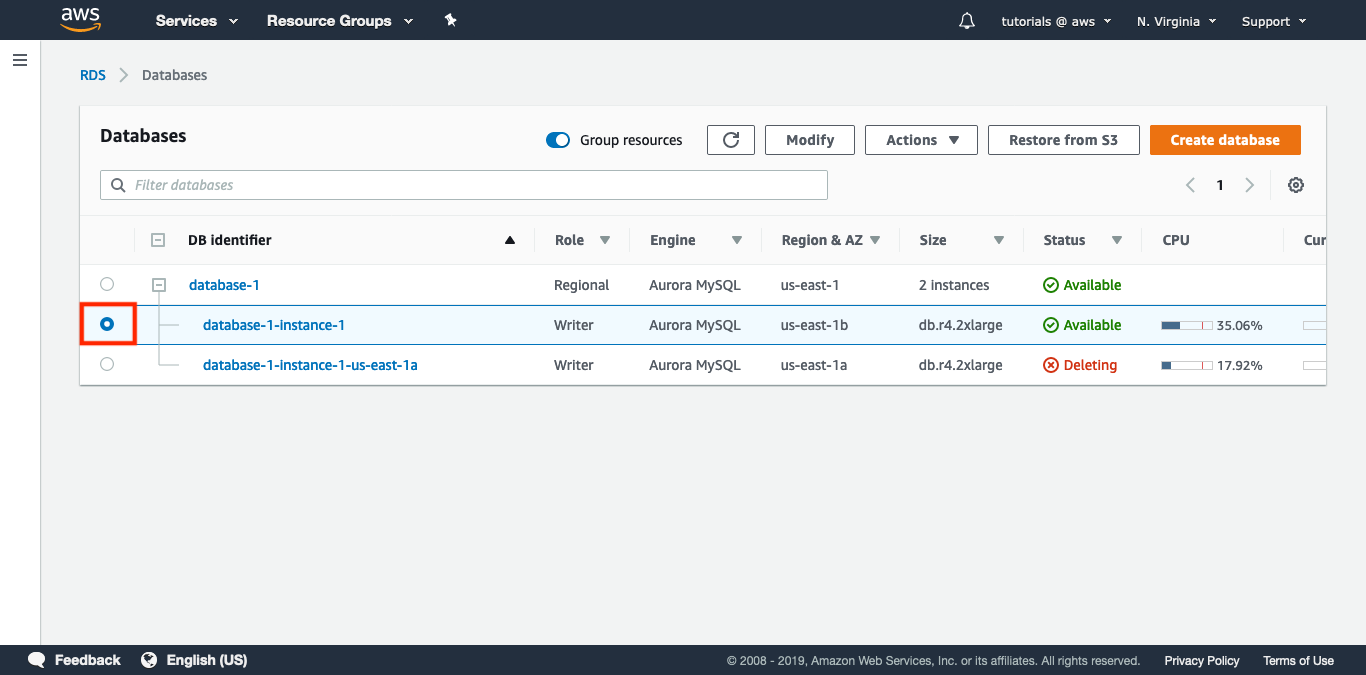This screenshot has height=675, width=1366.
Task: Click the us-east-1b region cell
Action: pyautogui.click(x=814, y=325)
